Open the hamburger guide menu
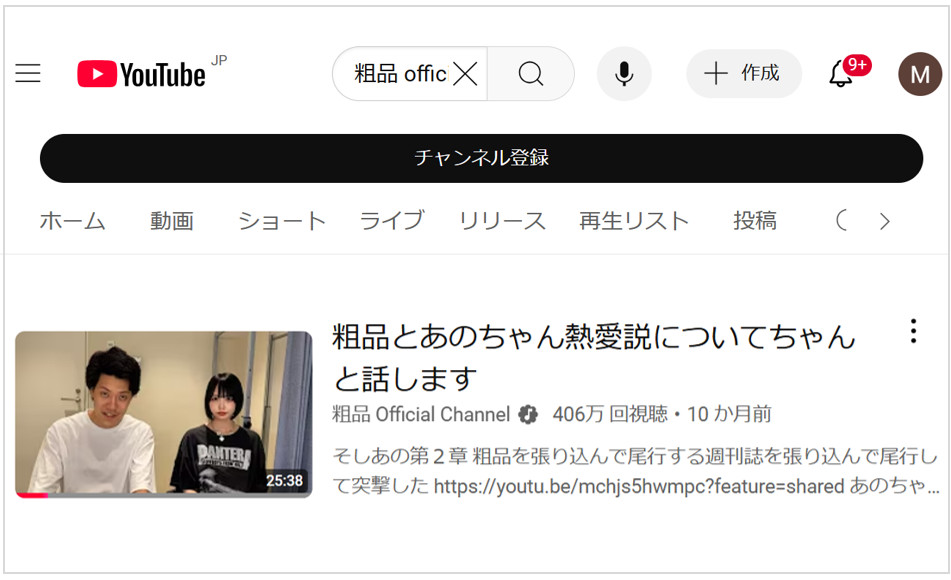 [x=28, y=74]
